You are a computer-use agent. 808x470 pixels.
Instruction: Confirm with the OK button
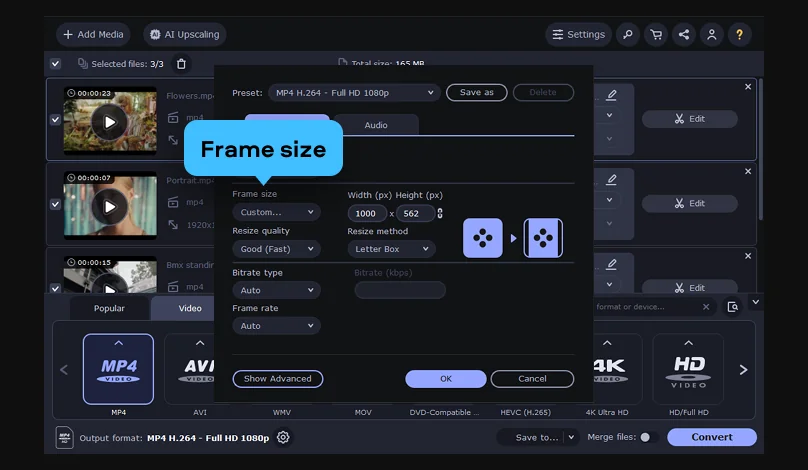pyautogui.click(x=446, y=379)
